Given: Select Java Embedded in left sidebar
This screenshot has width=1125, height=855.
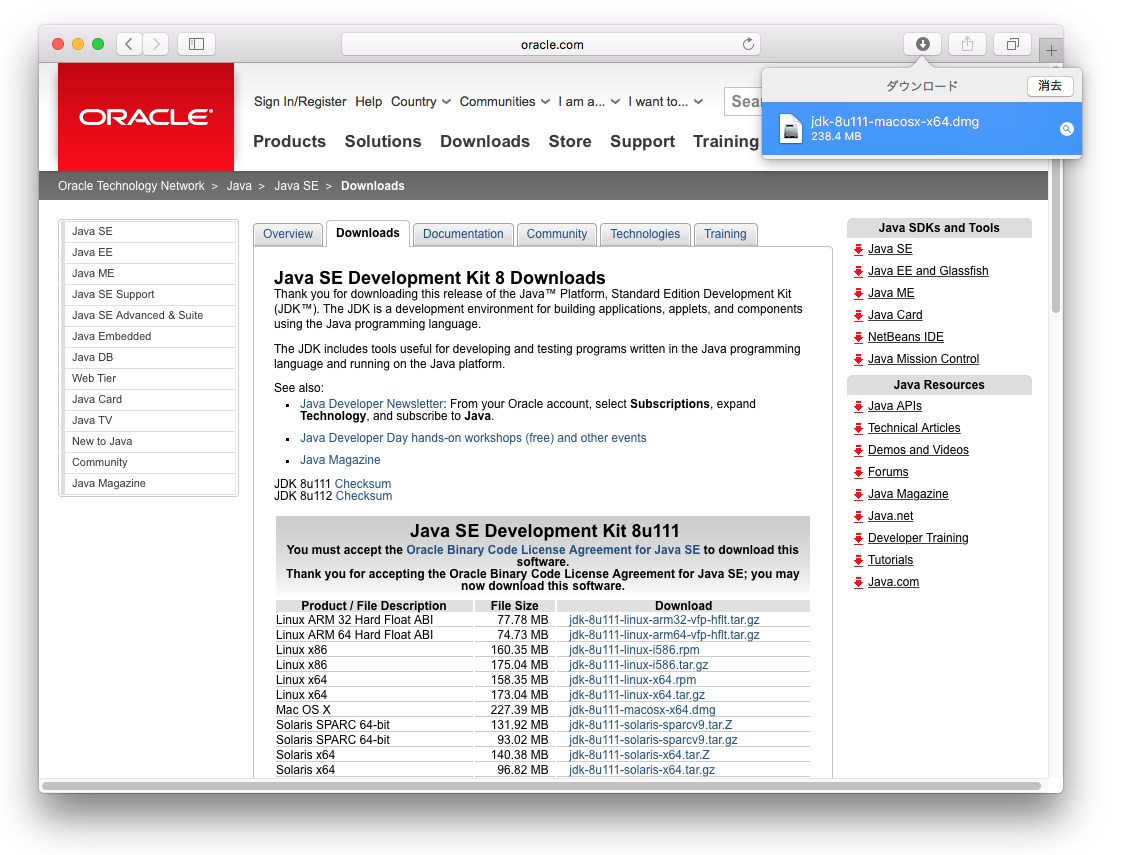Looking at the screenshot, I should tap(150, 336).
